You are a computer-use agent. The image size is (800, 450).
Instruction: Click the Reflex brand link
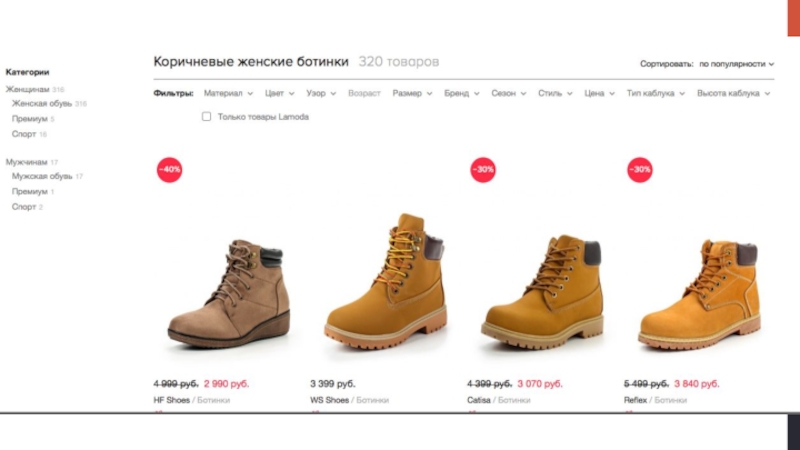(x=635, y=400)
